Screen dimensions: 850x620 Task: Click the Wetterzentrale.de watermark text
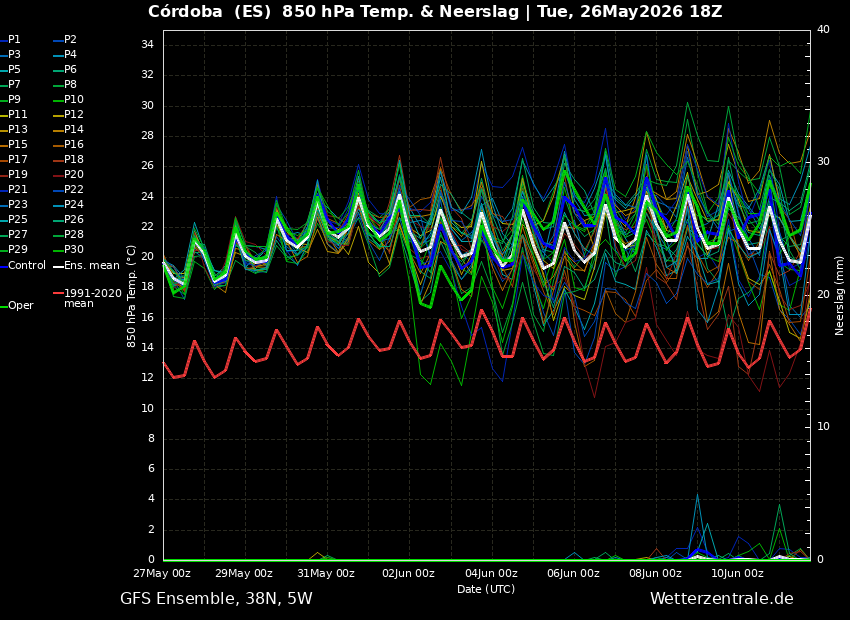[x=722, y=599]
